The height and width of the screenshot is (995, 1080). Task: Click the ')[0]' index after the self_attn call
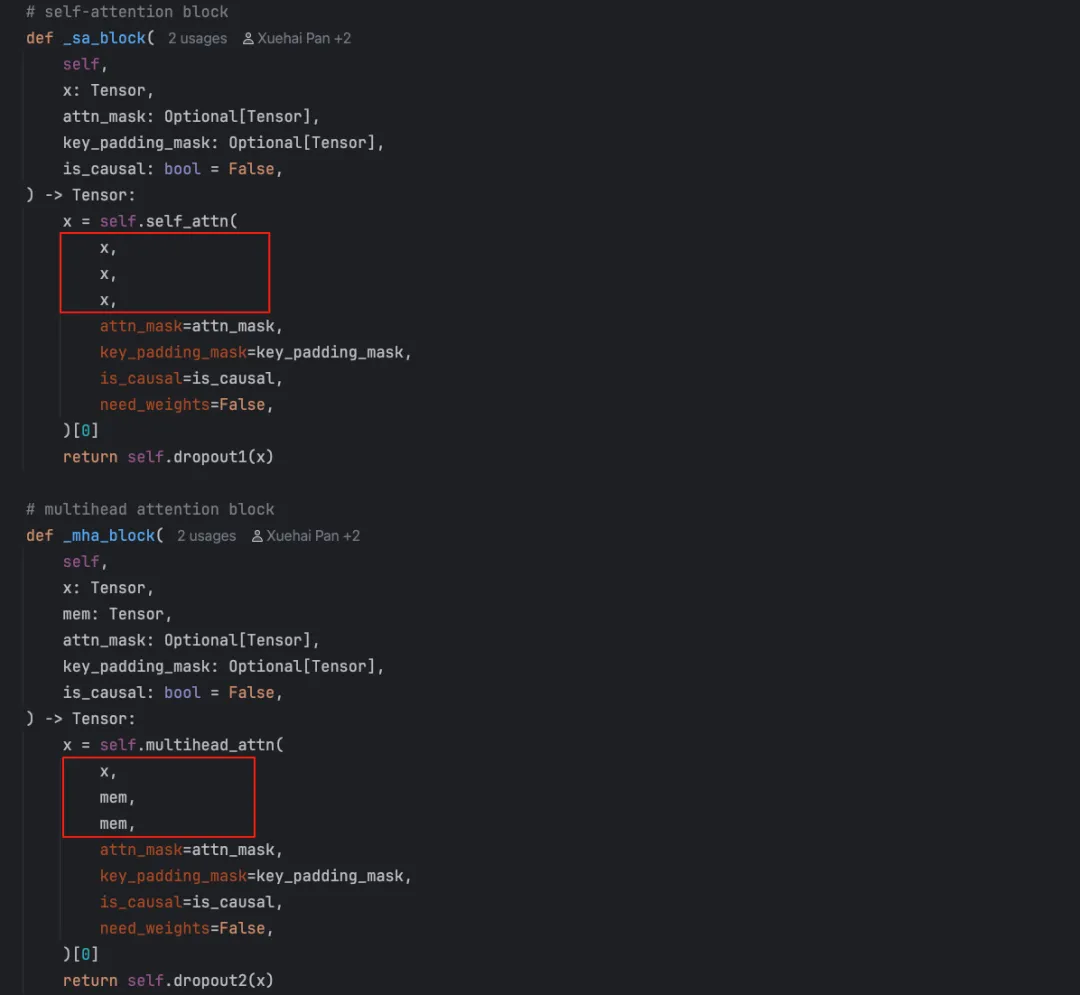(81, 431)
